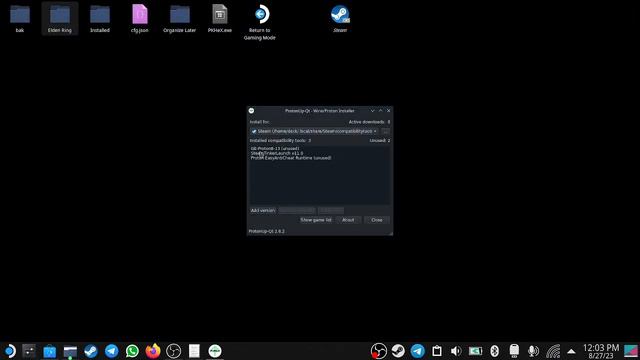Click the Close button in ProtonUp-Qt

pos(377,220)
